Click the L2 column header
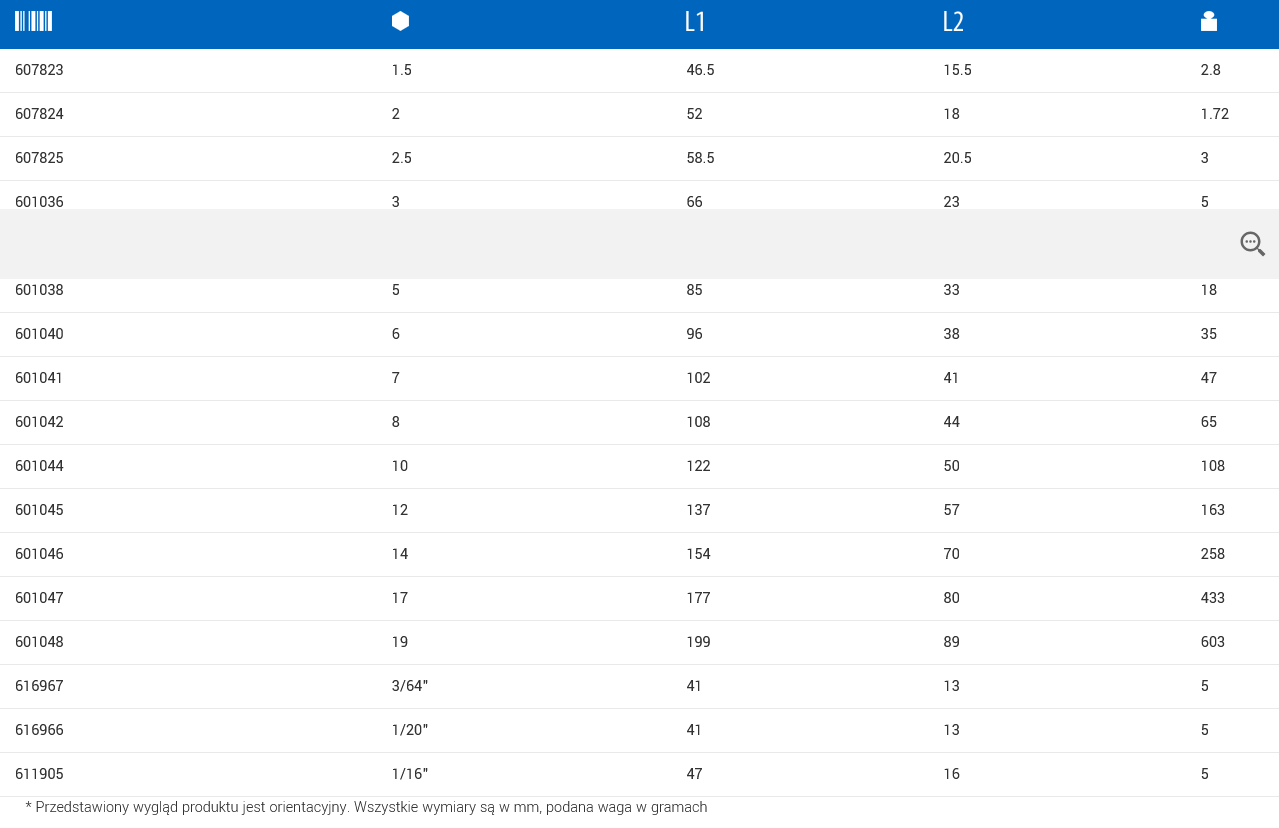This screenshot has width=1279, height=828. (x=953, y=22)
